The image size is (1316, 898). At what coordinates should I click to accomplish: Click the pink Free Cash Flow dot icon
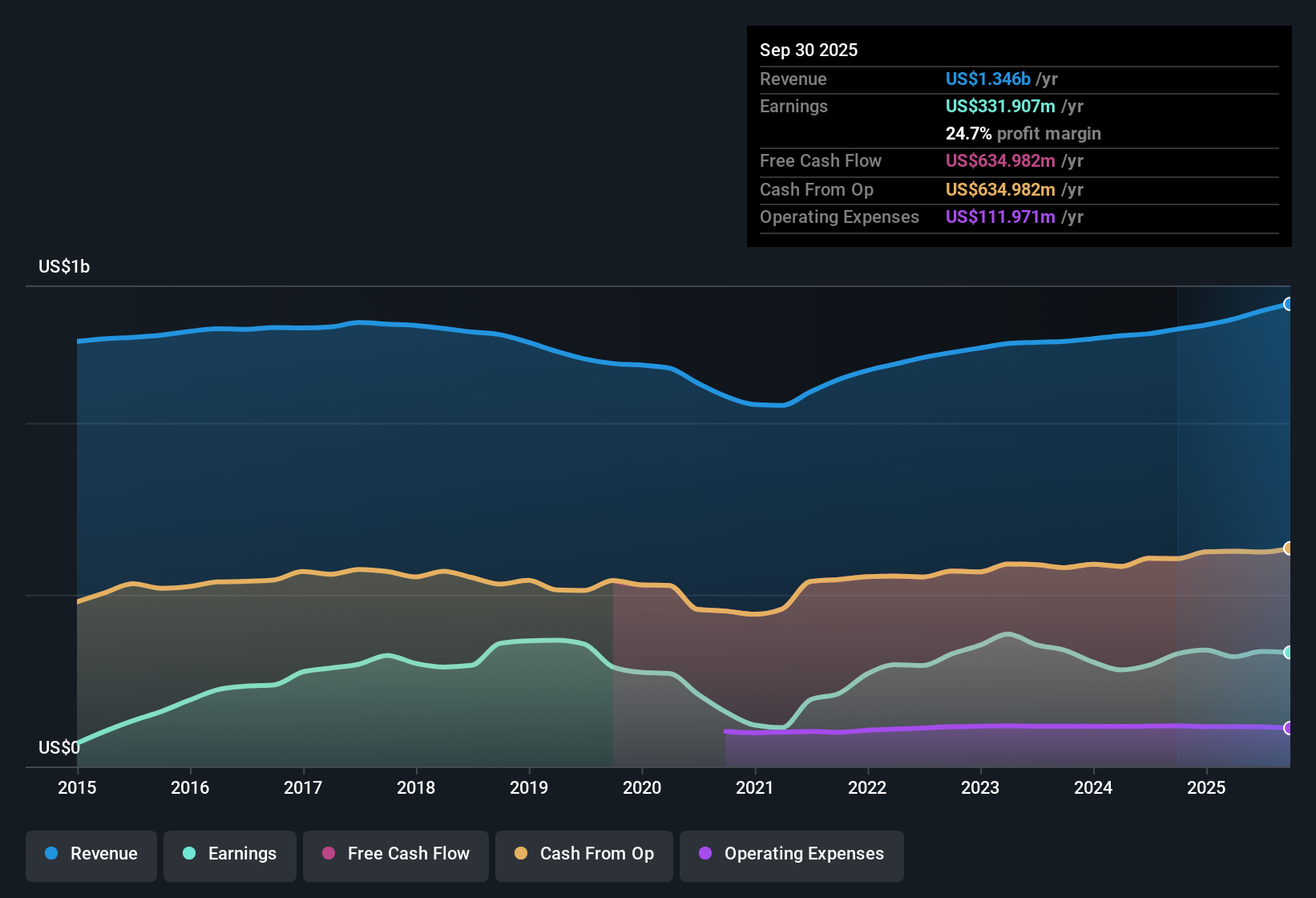[x=328, y=854]
